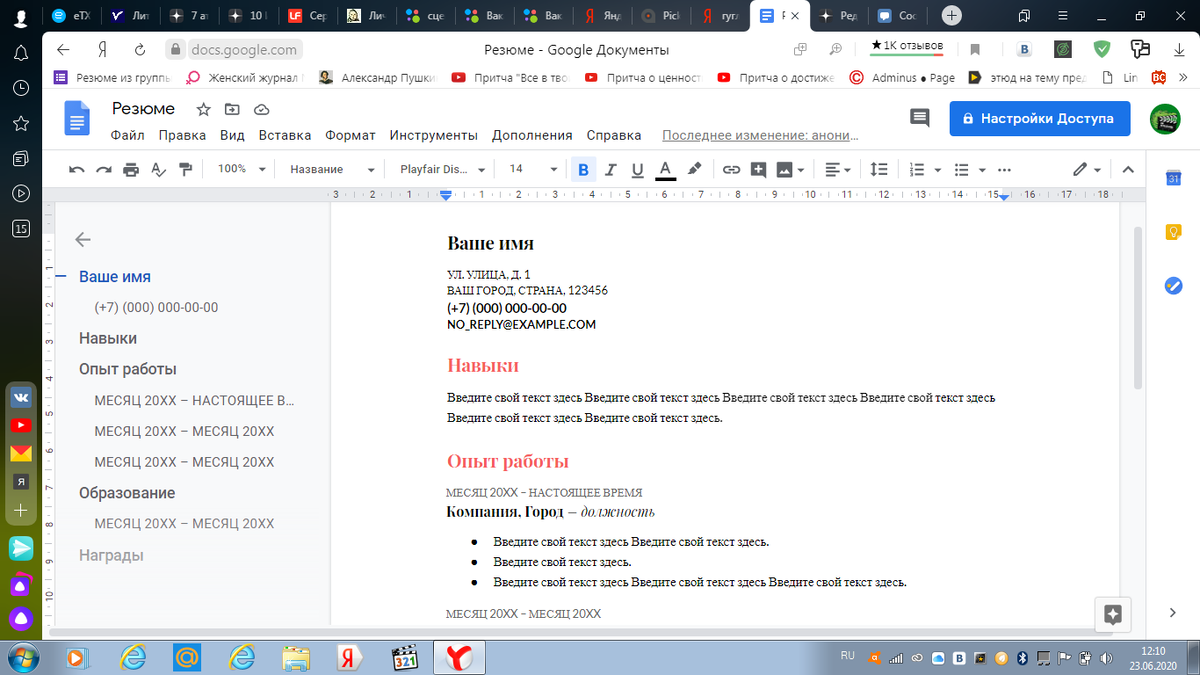1200x675 pixels.
Task: Collapse the menus with the up chevron
Action: click(1128, 170)
